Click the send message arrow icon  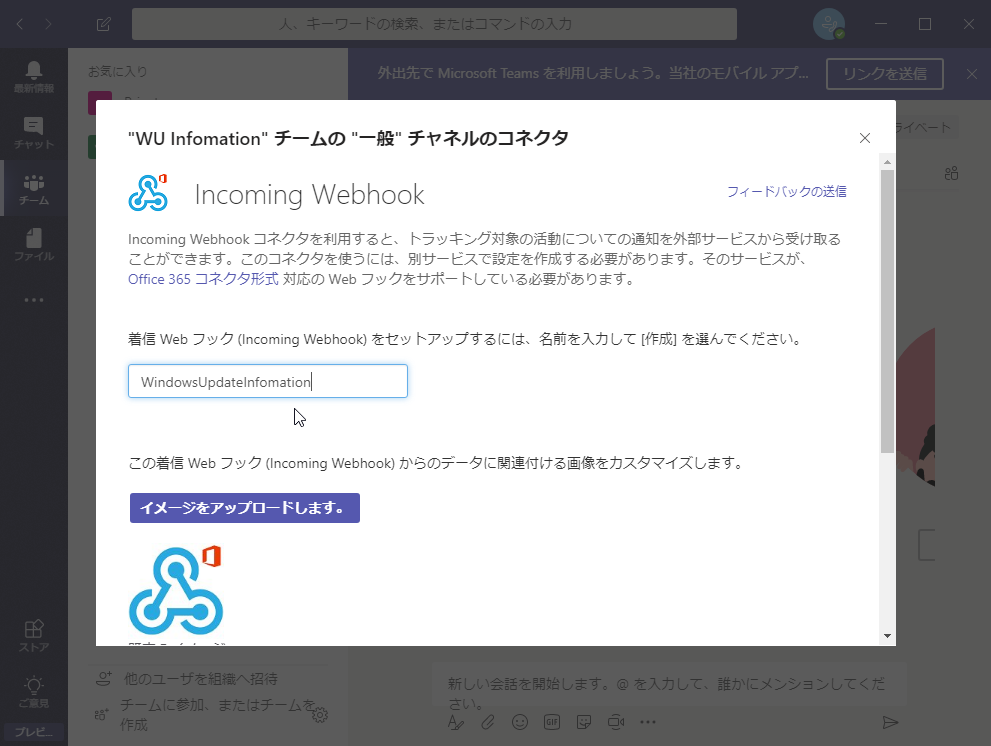pyautogui.click(x=890, y=722)
